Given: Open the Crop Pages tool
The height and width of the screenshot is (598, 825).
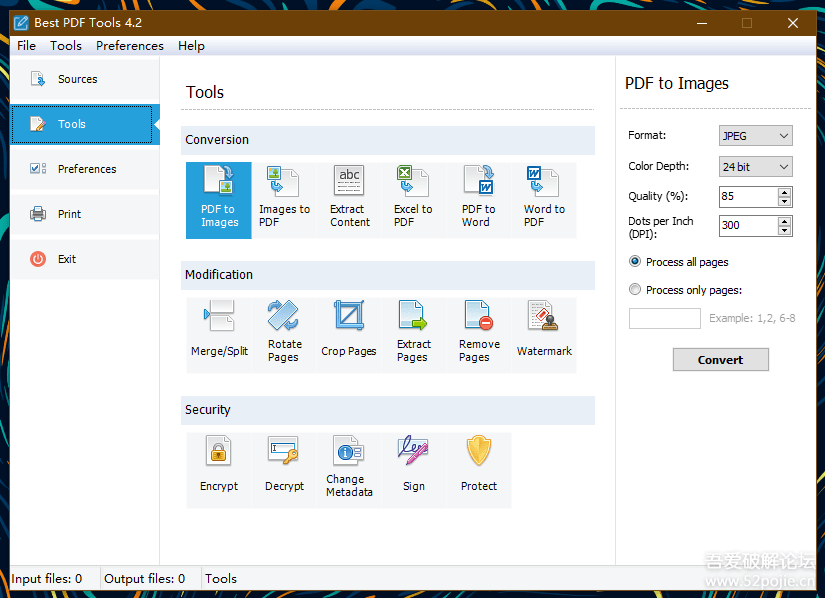Looking at the screenshot, I should tap(349, 335).
